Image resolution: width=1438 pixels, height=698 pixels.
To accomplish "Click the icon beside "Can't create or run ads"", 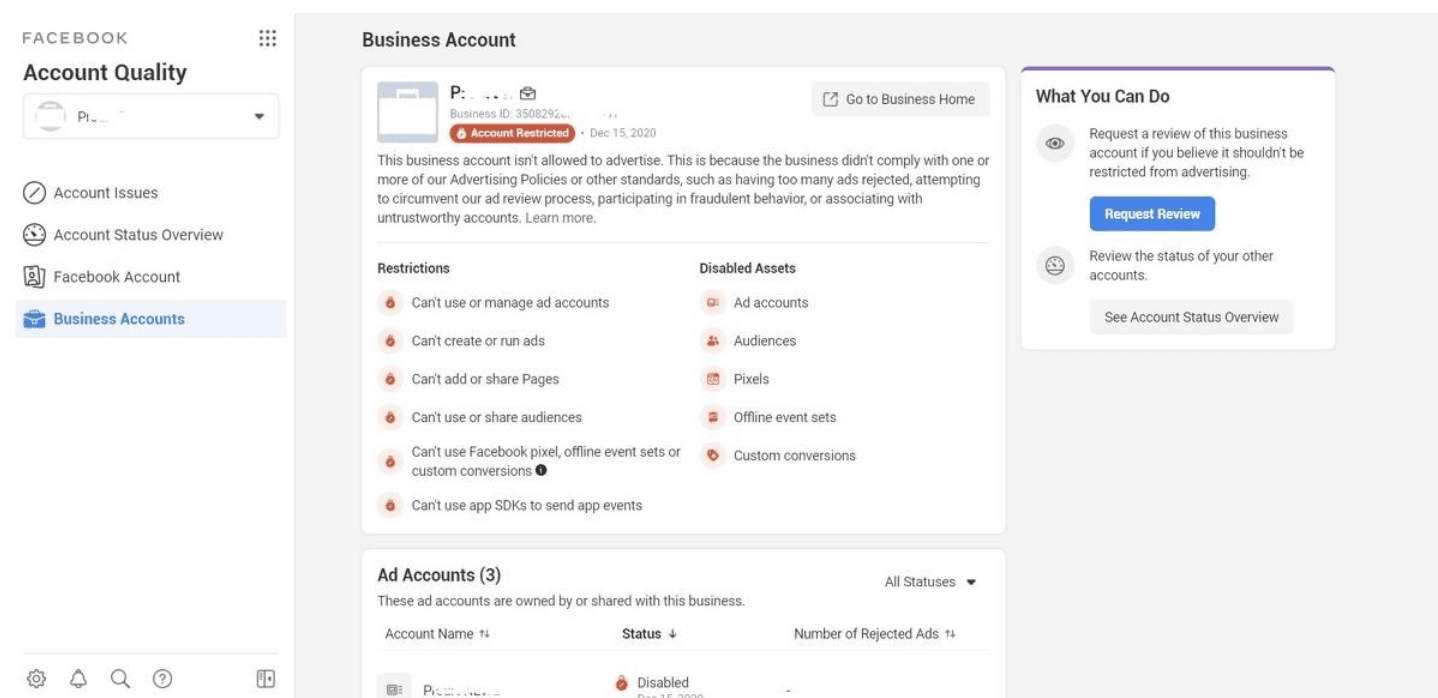I will 389,341.
